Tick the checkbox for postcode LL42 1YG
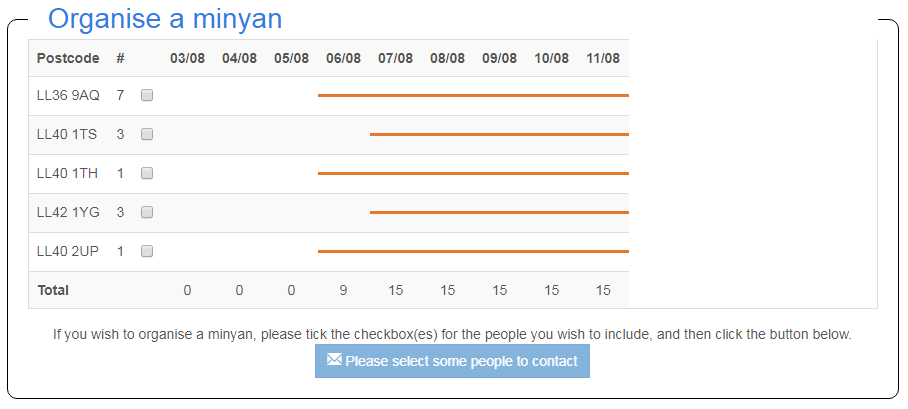The image size is (908, 409). click(147, 213)
